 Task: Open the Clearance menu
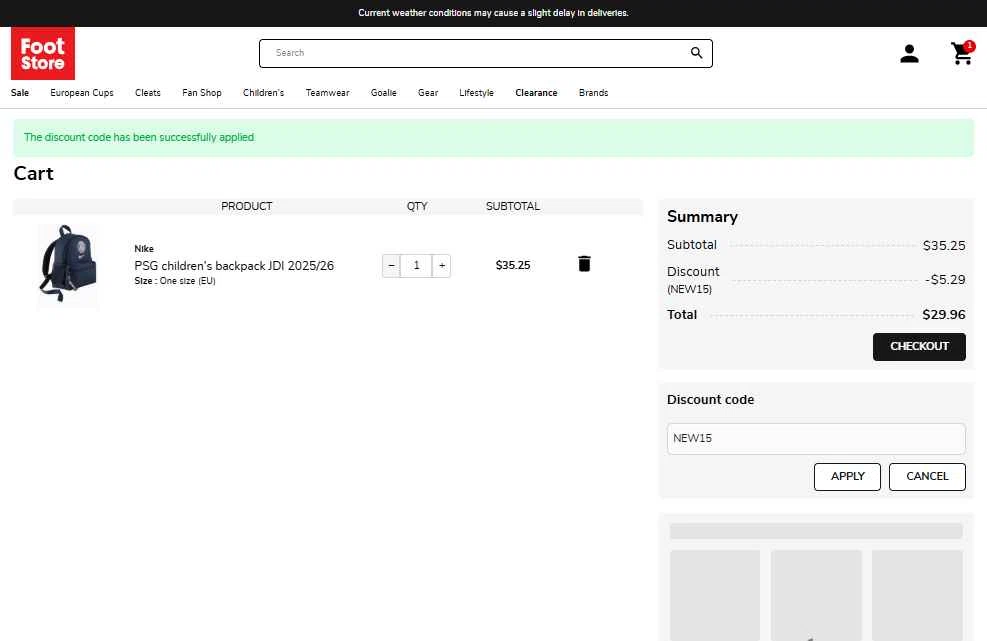(536, 93)
